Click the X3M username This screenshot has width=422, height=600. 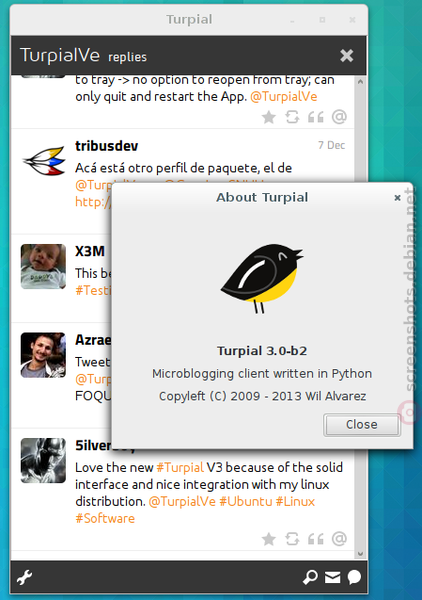tap(90, 251)
